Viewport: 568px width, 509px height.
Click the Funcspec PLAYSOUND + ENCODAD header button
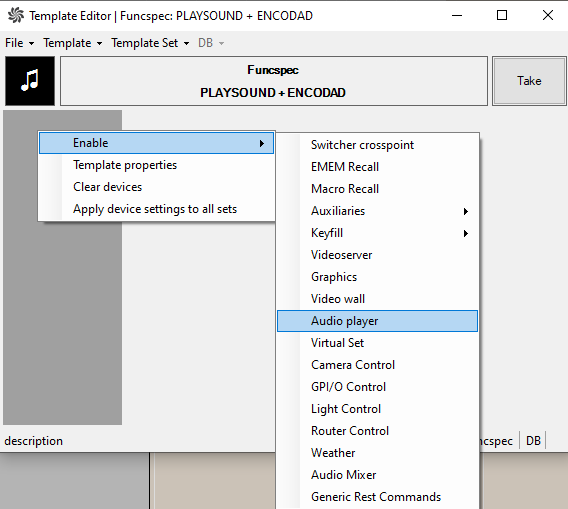pos(274,81)
